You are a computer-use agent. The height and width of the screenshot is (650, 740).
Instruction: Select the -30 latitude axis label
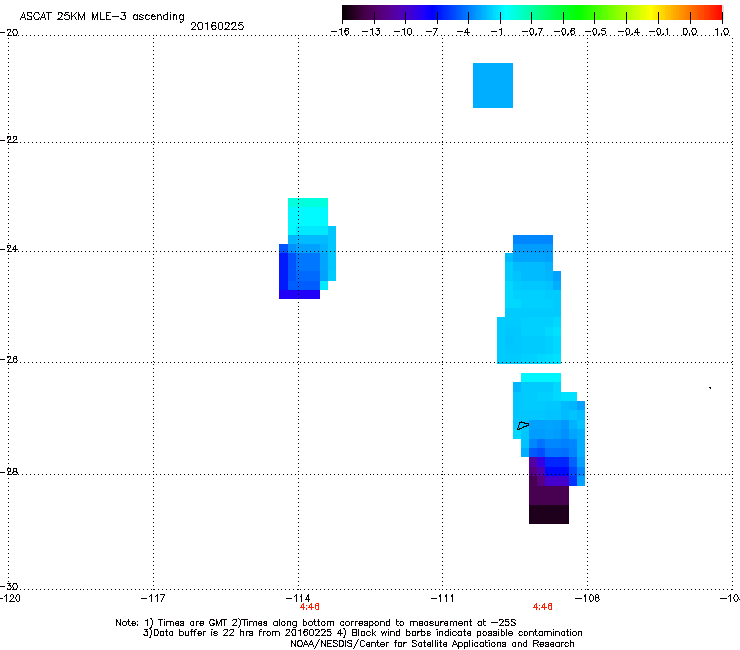10,586
